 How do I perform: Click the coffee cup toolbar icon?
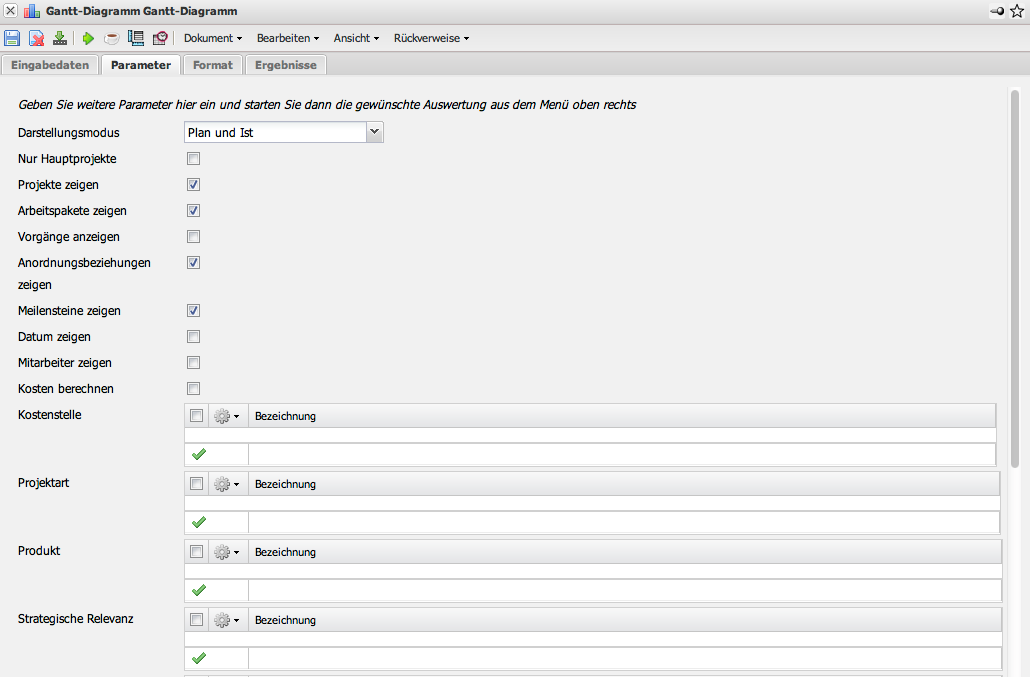[x=112, y=38]
